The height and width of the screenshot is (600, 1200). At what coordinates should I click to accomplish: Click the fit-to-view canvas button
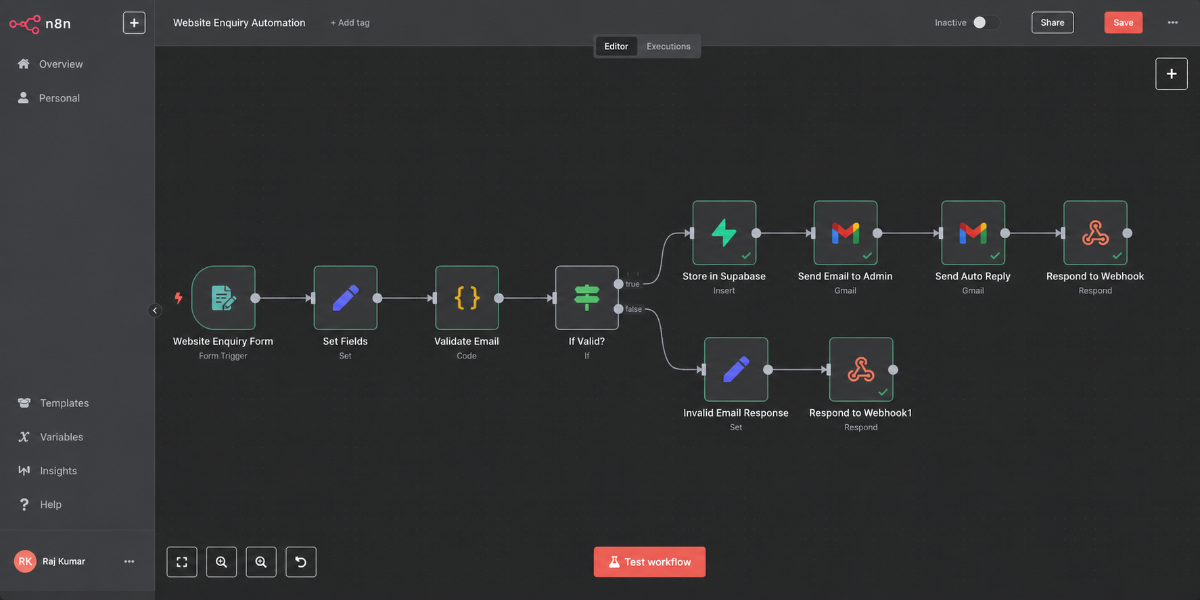click(182, 562)
